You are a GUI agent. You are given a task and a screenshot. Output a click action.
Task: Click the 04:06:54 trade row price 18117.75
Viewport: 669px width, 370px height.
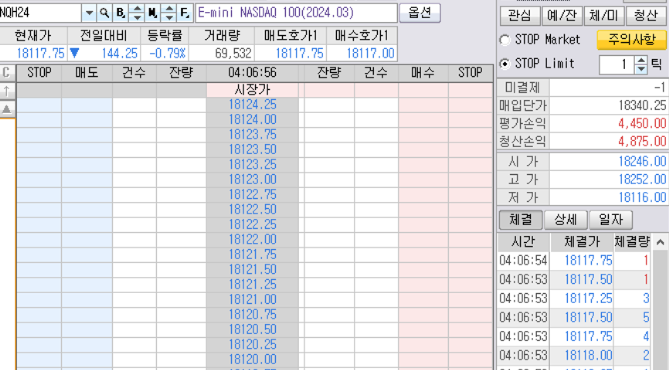(x=588, y=260)
